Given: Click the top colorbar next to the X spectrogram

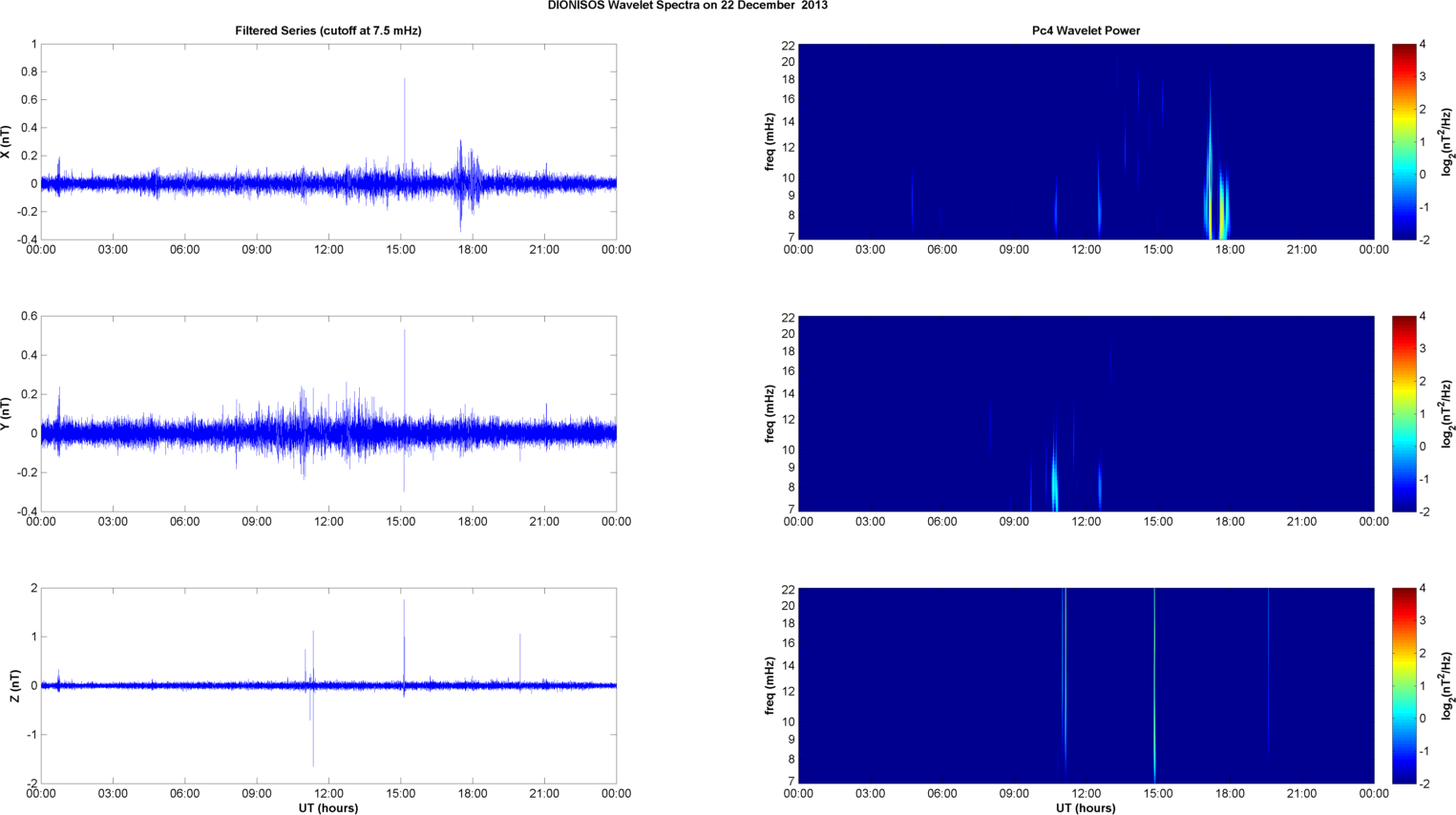Looking at the screenshot, I should (1403, 141).
